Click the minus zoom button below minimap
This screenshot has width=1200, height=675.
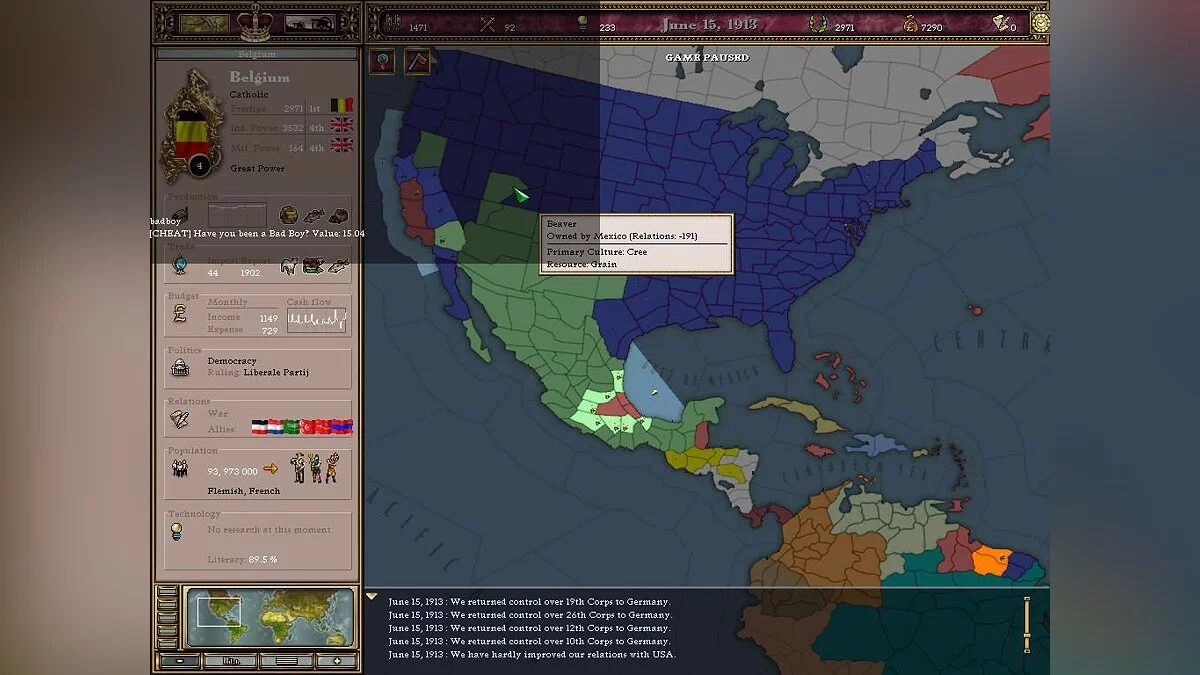(x=180, y=661)
